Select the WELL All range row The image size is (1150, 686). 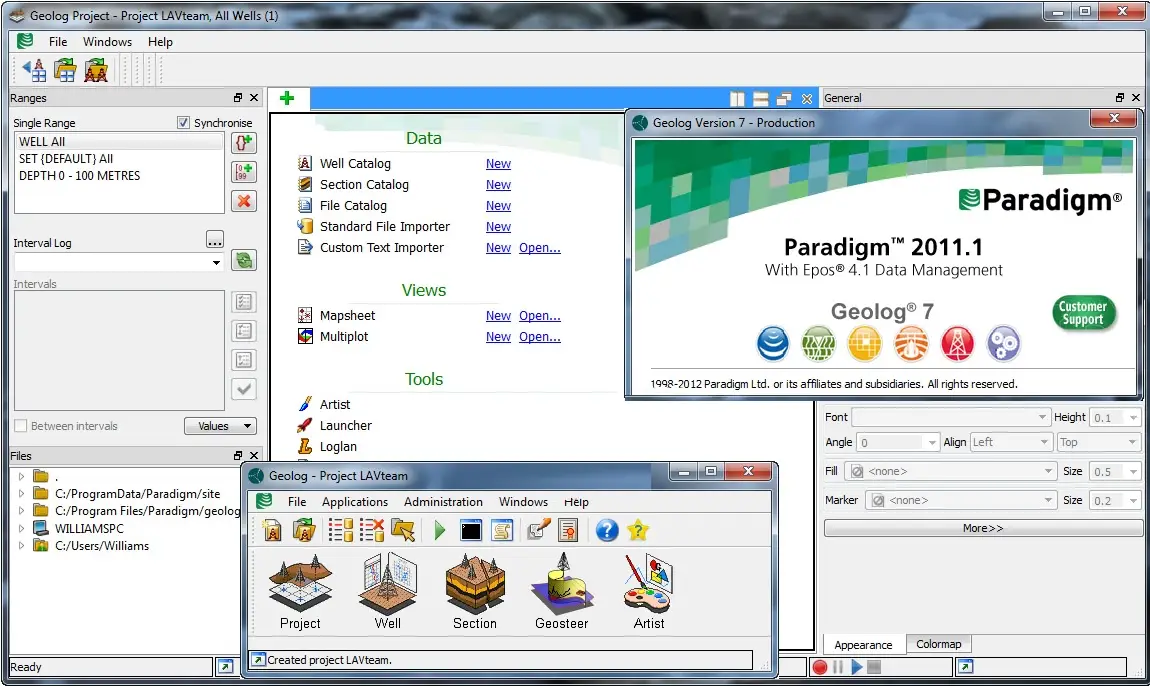(x=119, y=142)
